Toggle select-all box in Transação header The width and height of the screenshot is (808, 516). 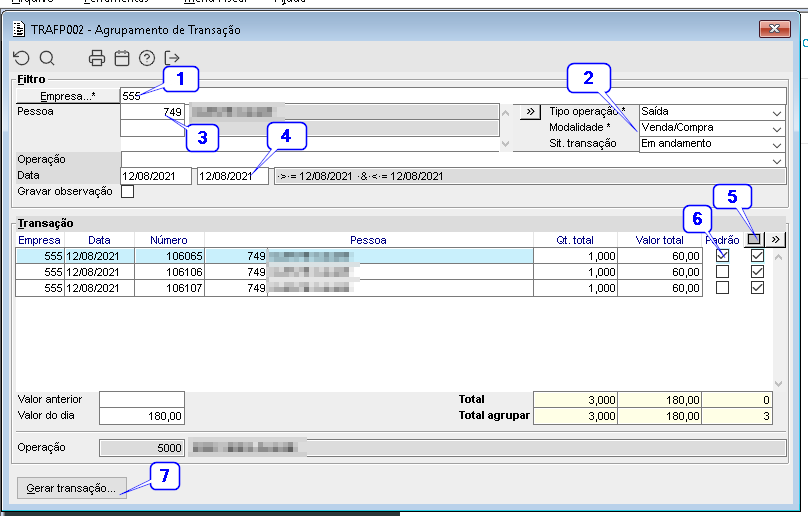click(754, 239)
